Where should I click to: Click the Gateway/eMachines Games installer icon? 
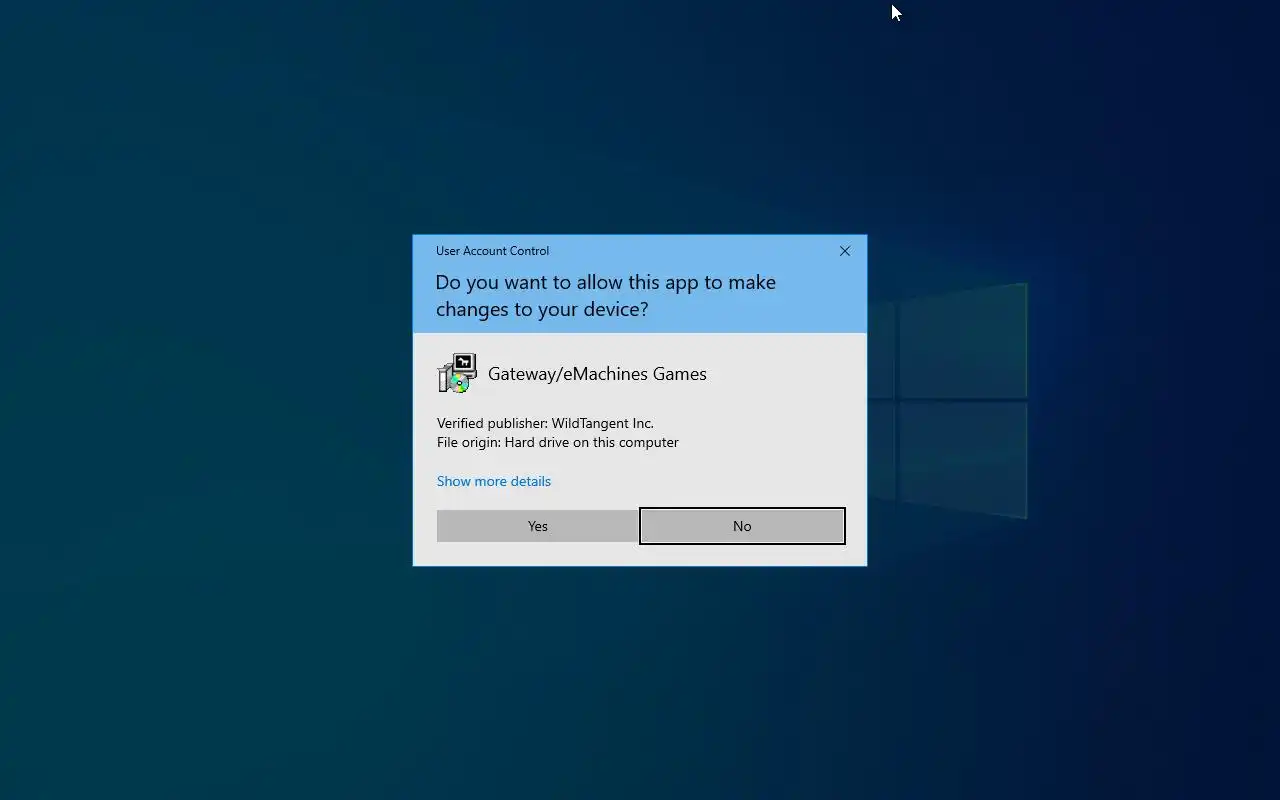[457, 373]
